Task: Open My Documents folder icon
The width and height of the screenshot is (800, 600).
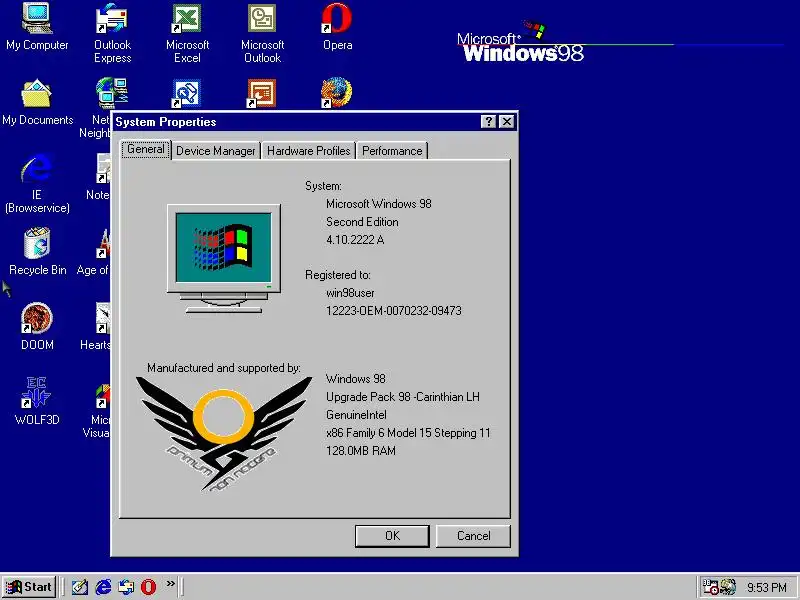Action: tap(37, 101)
